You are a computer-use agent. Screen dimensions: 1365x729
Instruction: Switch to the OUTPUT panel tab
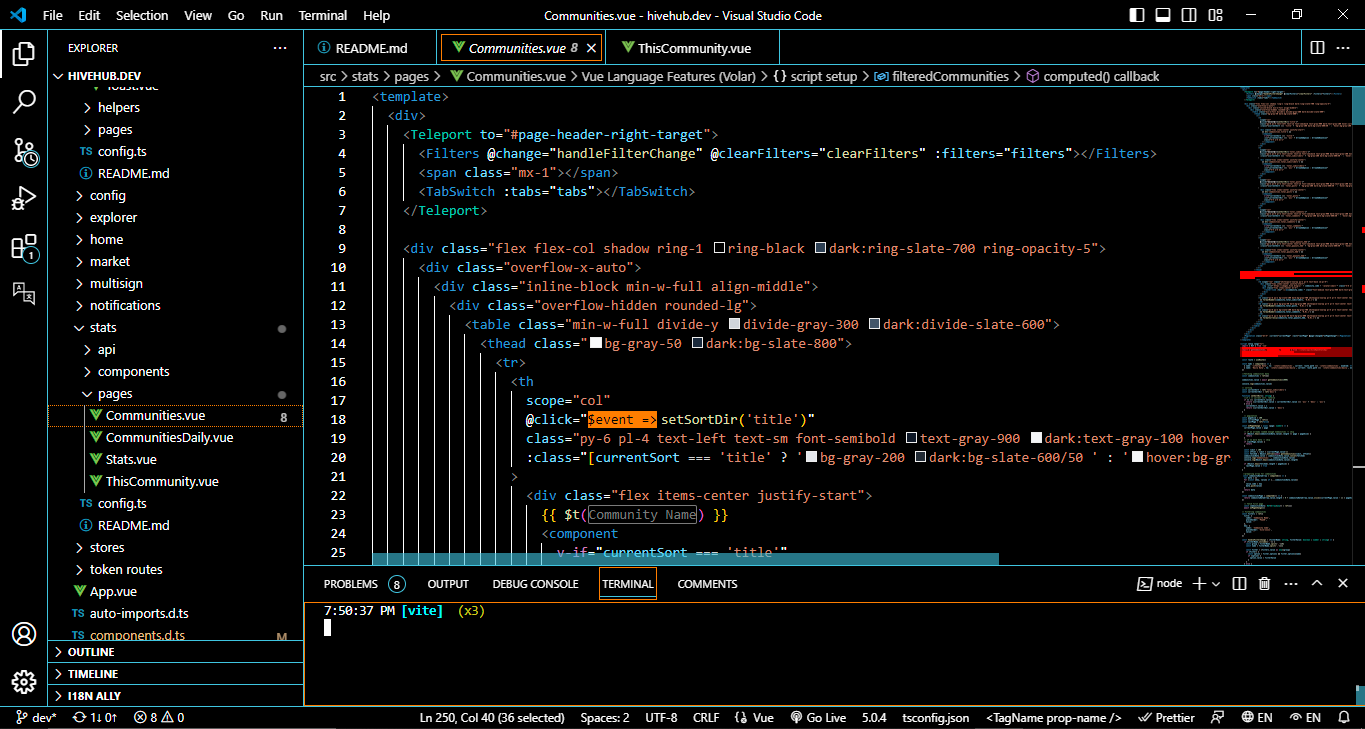tap(448, 584)
